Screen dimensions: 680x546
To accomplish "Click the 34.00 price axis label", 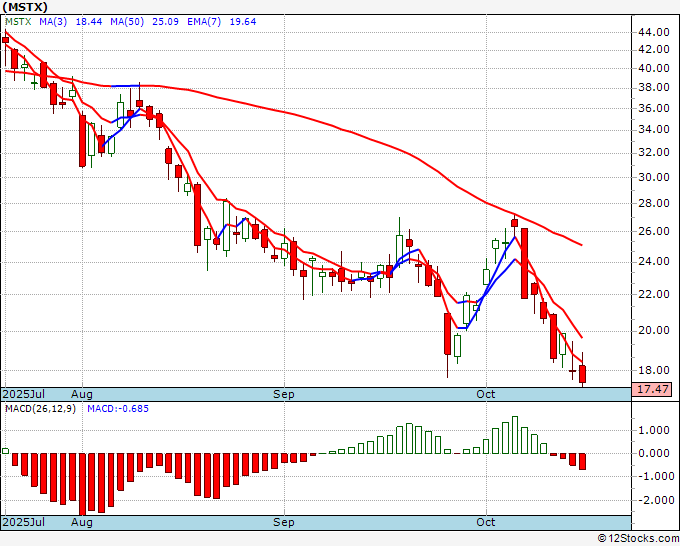I will pos(654,129).
